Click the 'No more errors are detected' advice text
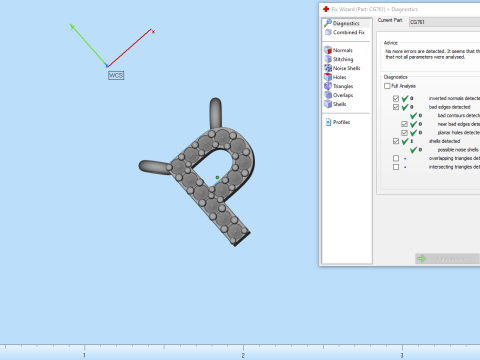Viewport: 480px width, 360px height. tap(433, 54)
